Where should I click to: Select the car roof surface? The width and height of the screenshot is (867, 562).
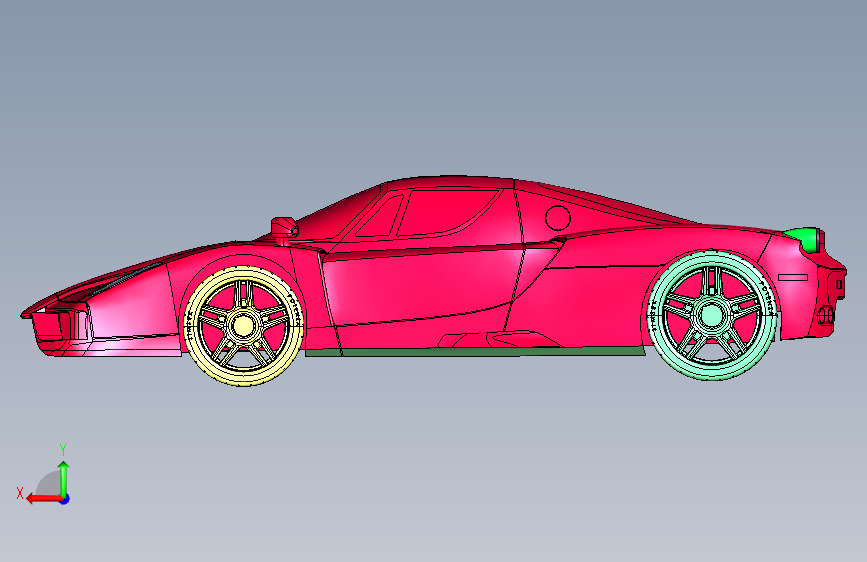coord(451,183)
